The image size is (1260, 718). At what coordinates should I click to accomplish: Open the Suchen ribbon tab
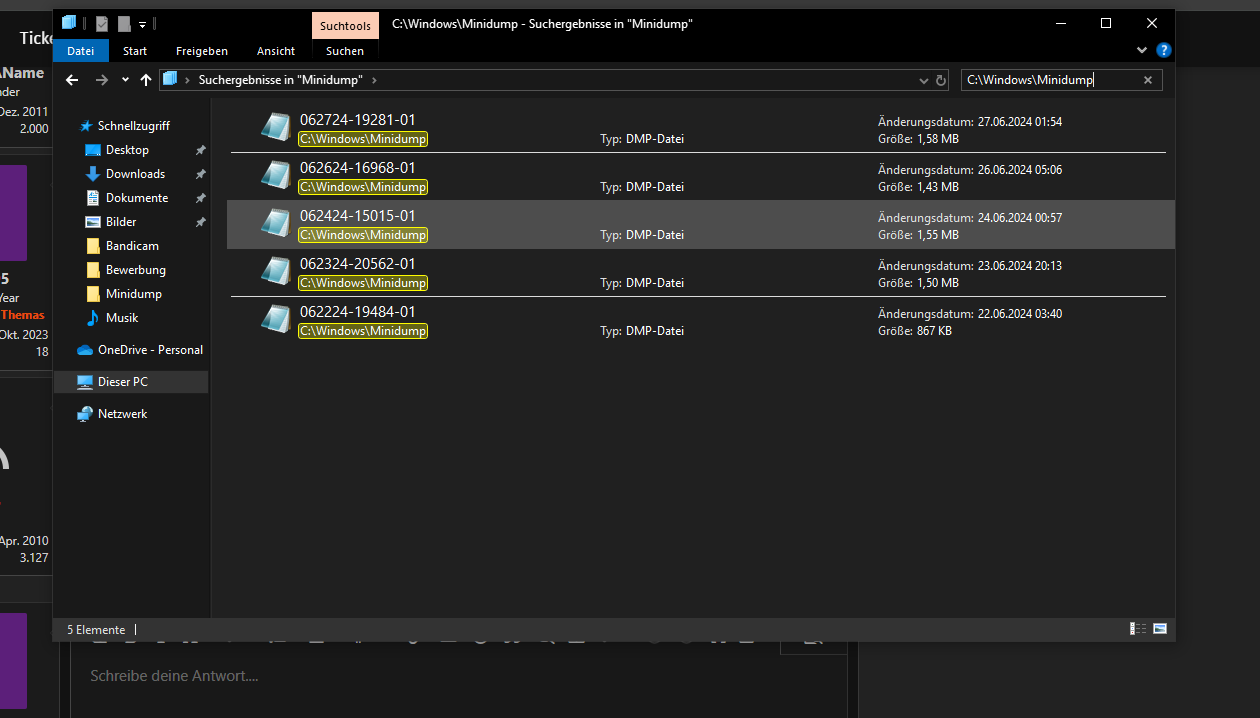[345, 51]
